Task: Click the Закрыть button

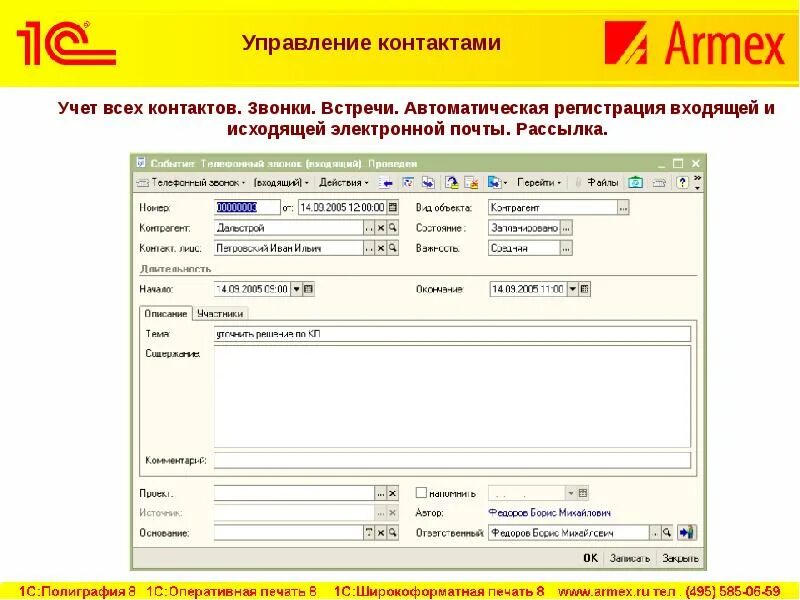Action: 680,558
